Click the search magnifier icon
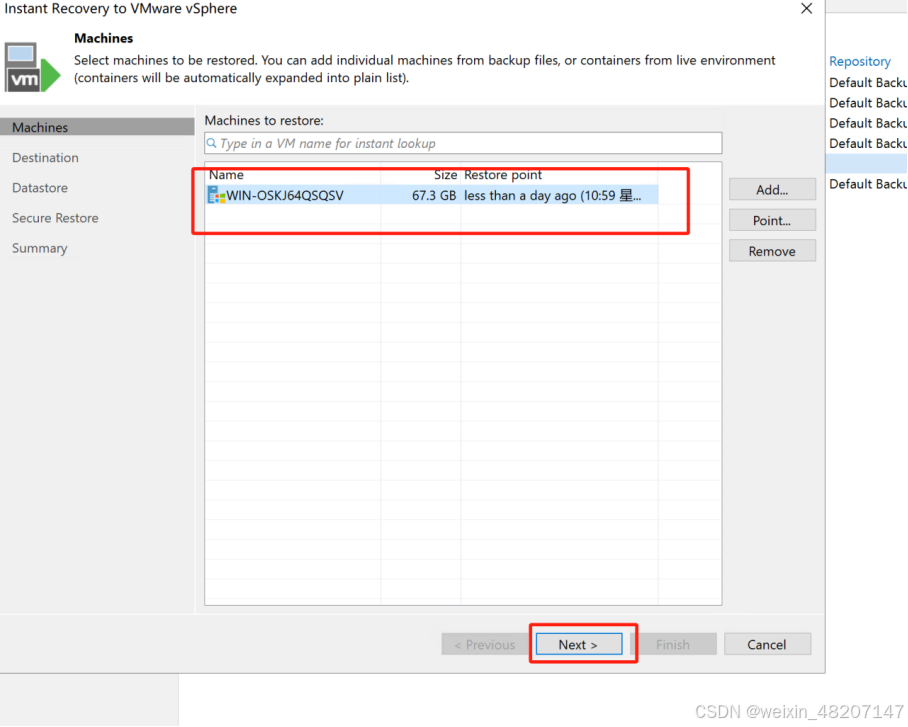908x727 pixels. click(x=212, y=143)
